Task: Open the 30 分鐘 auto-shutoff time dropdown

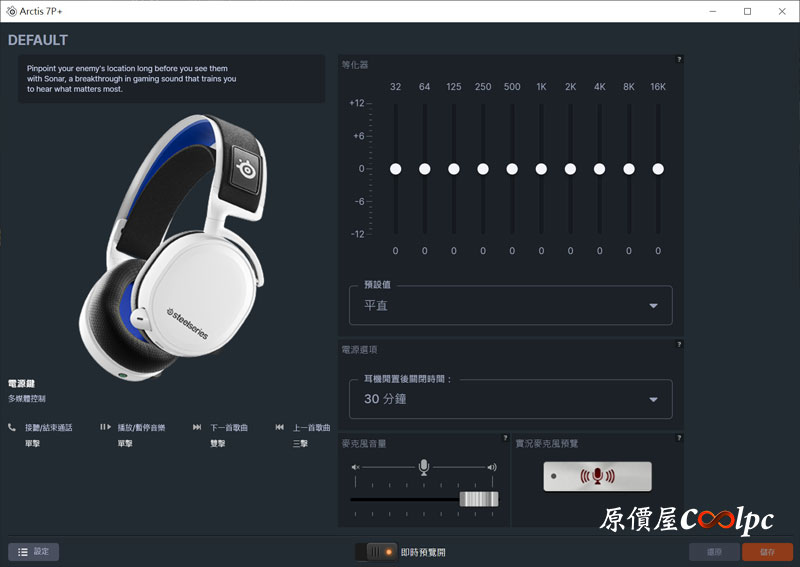Action: point(510,399)
